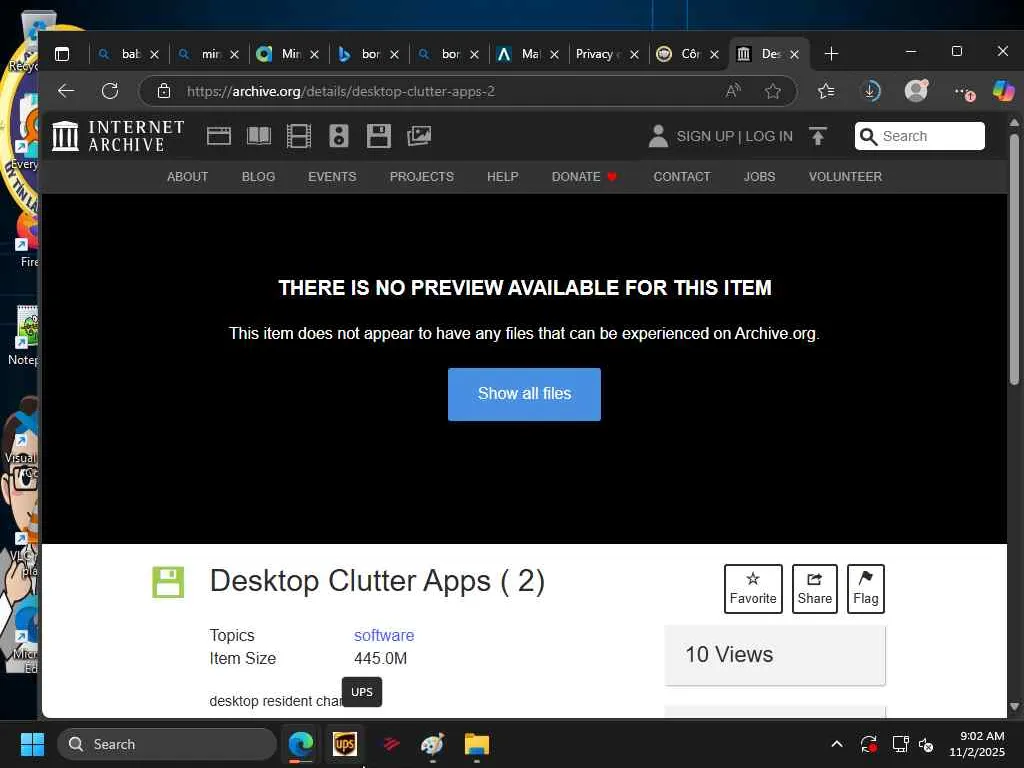Open the JOBS menu item

[760, 176]
